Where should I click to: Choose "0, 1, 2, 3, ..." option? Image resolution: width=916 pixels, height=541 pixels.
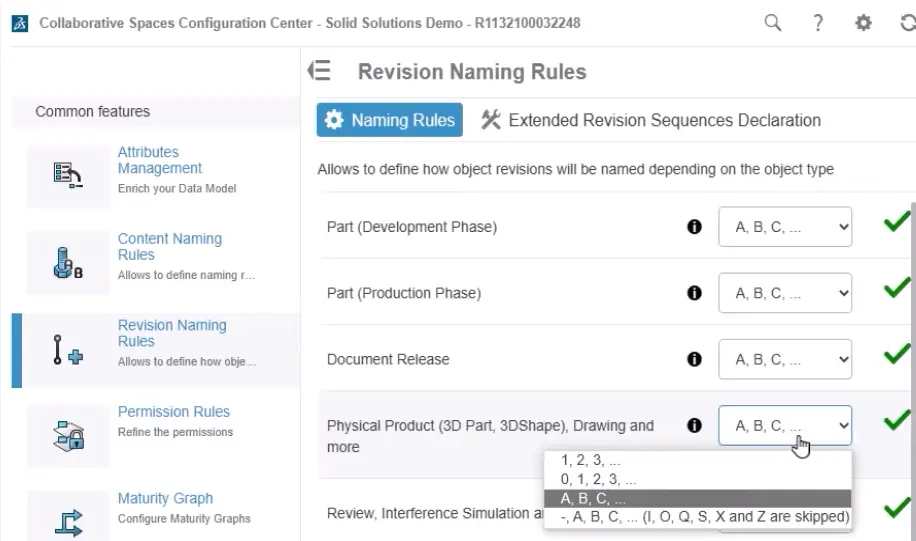(698, 480)
